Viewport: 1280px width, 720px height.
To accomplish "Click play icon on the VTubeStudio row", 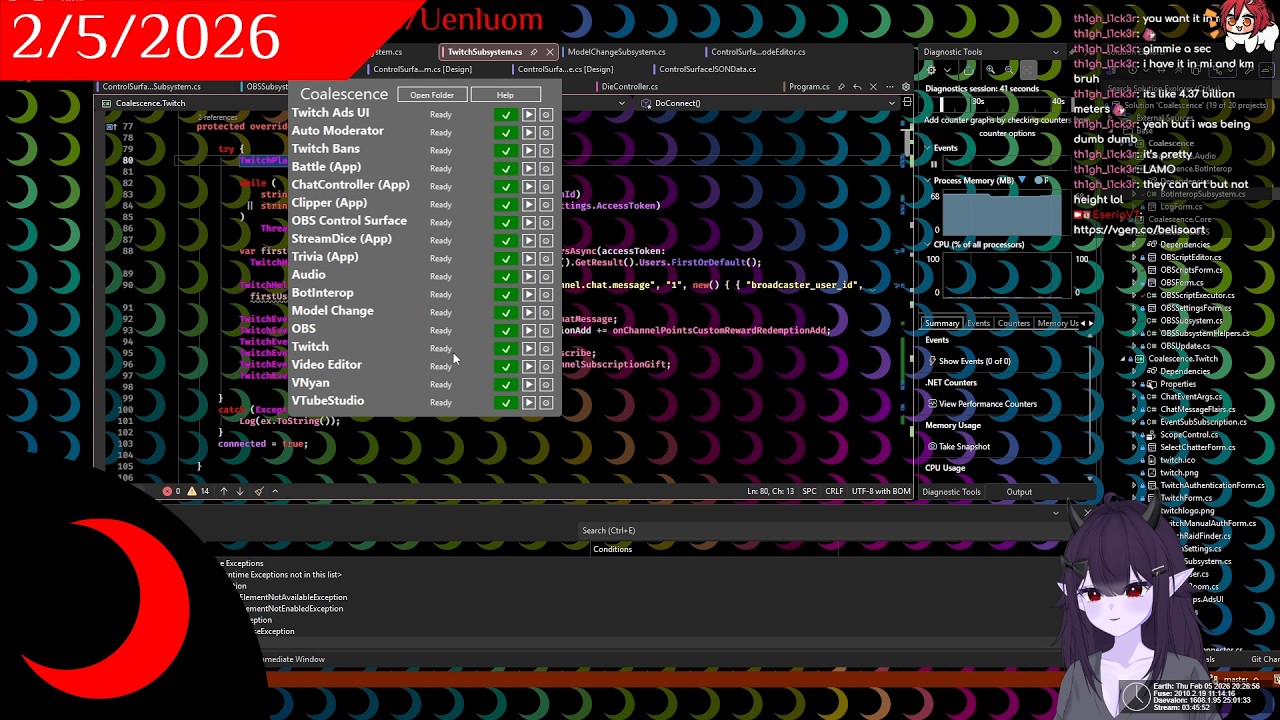I will pos(529,403).
